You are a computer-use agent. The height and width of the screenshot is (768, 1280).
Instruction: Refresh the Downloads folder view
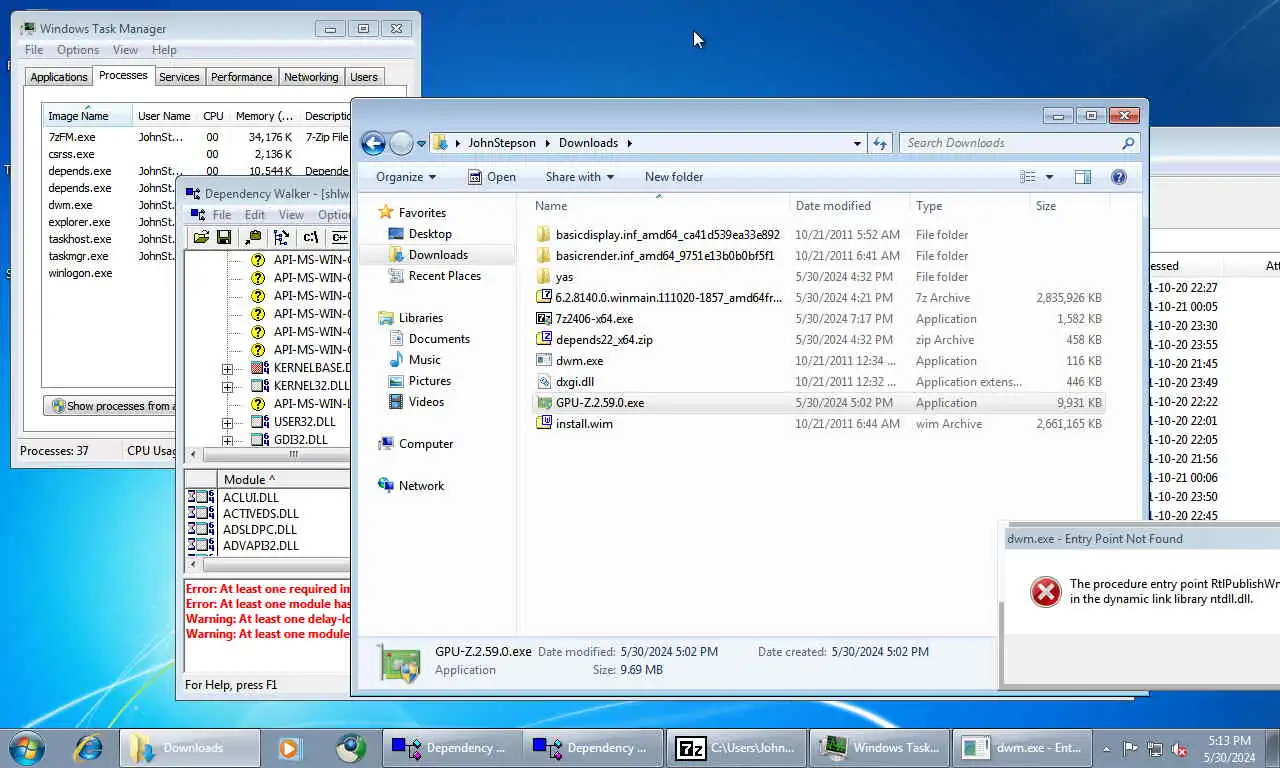[880, 143]
